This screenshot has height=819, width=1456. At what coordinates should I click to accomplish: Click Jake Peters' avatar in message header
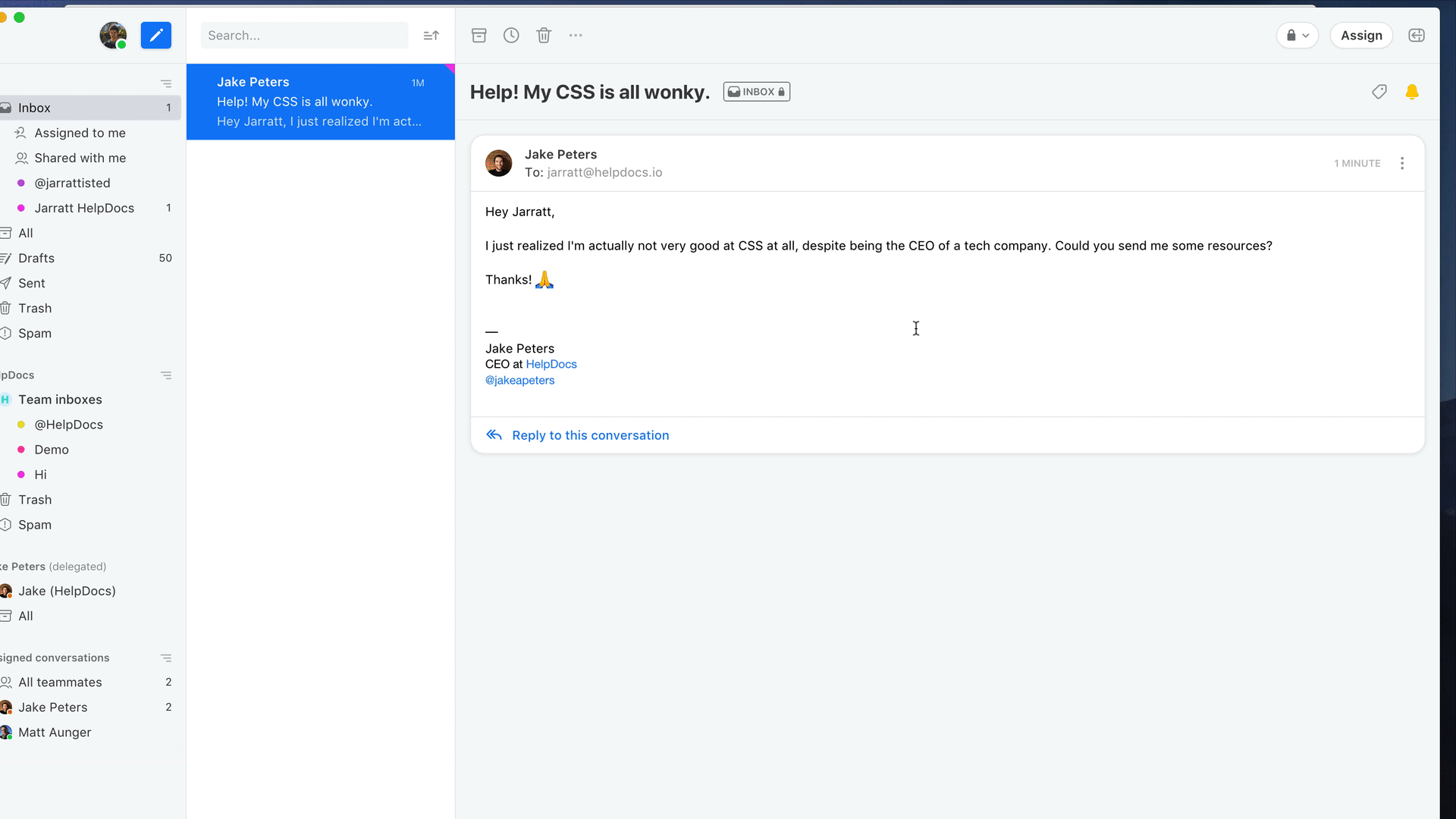(498, 163)
